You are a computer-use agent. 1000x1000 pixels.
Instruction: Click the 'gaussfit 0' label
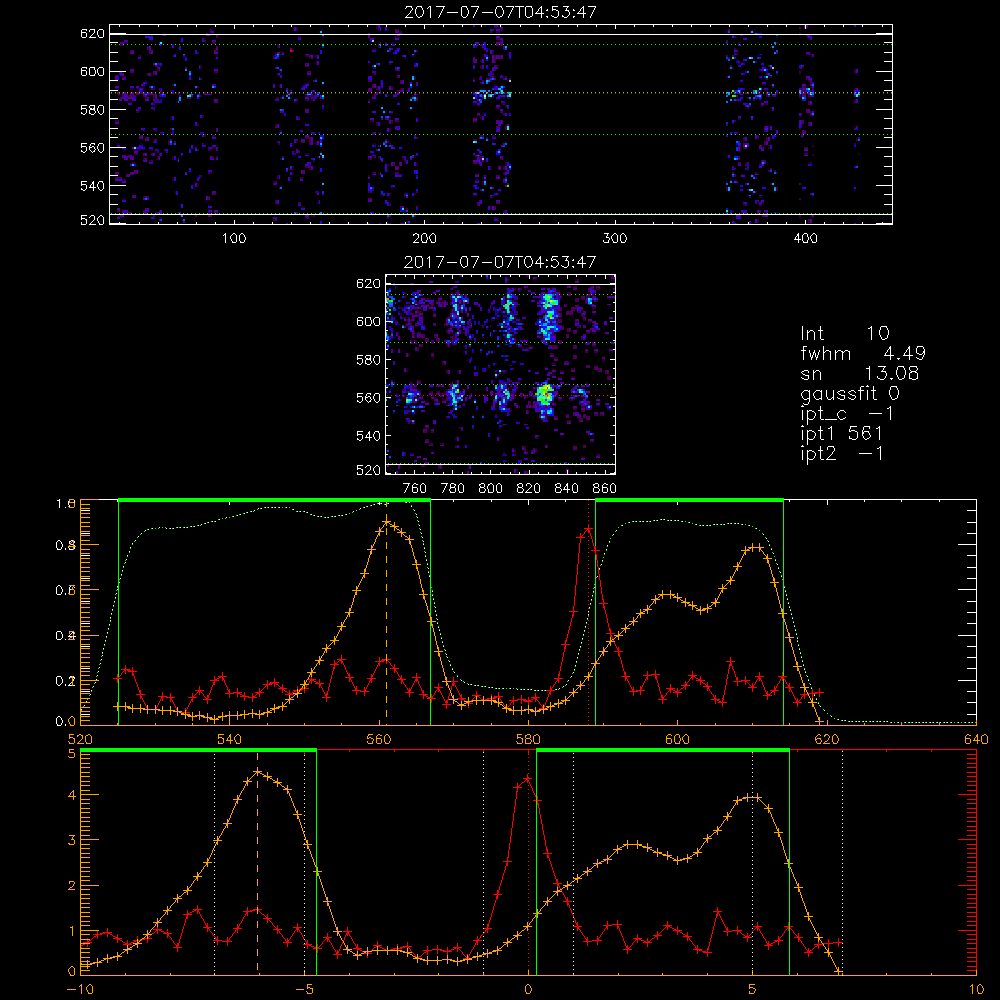[x=849, y=393]
